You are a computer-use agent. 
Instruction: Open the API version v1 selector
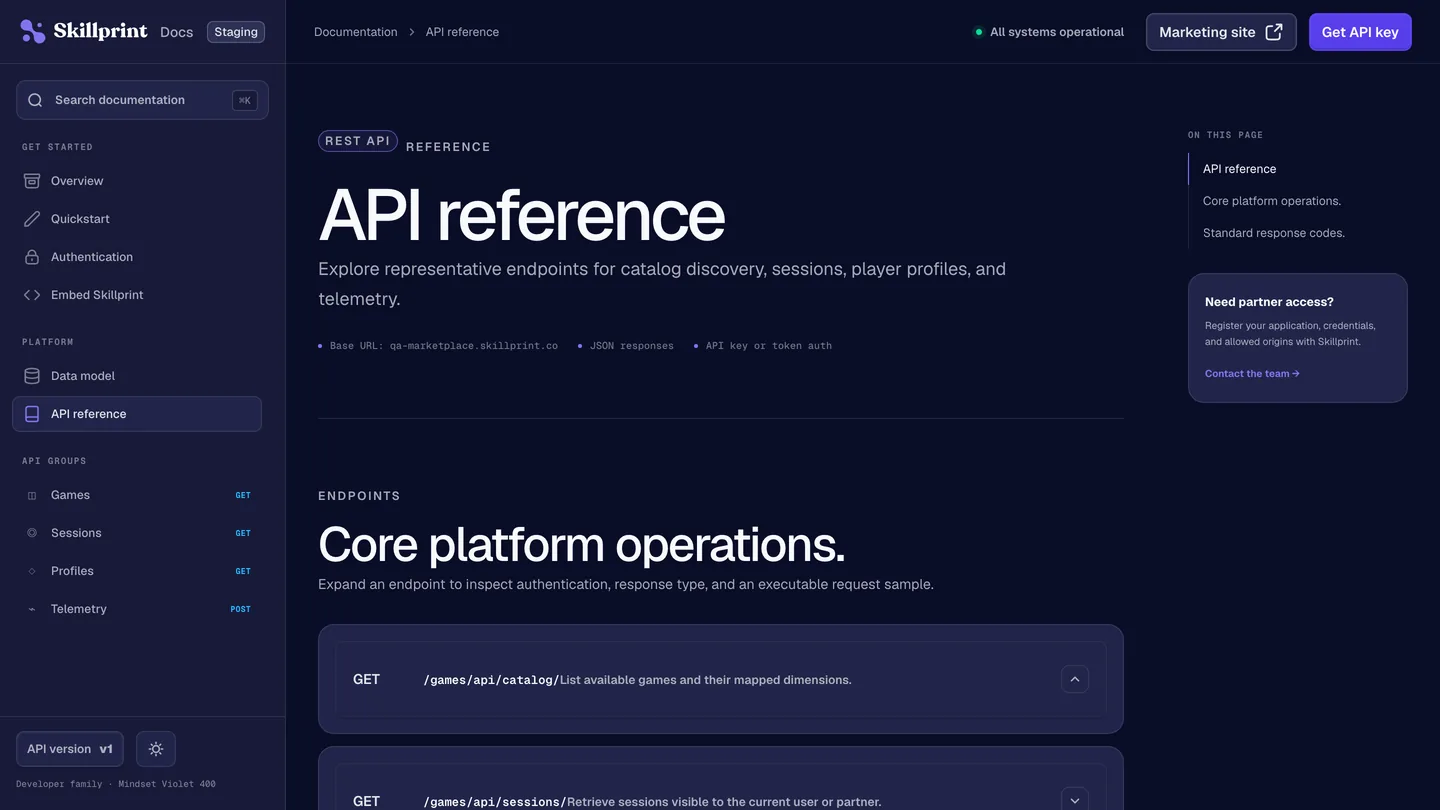pyautogui.click(x=70, y=749)
